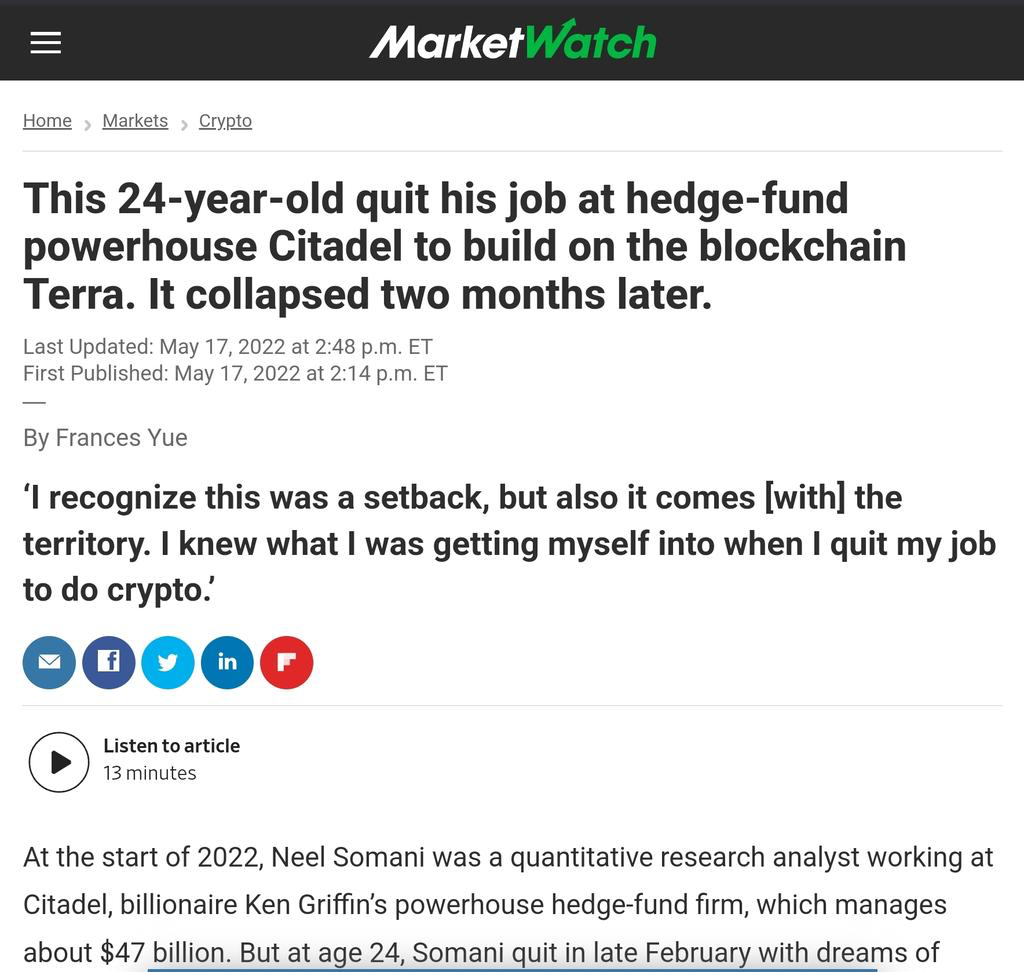Play the Listen to article audio
This screenshot has width=1024, height=972.
[x=59, y=762]
